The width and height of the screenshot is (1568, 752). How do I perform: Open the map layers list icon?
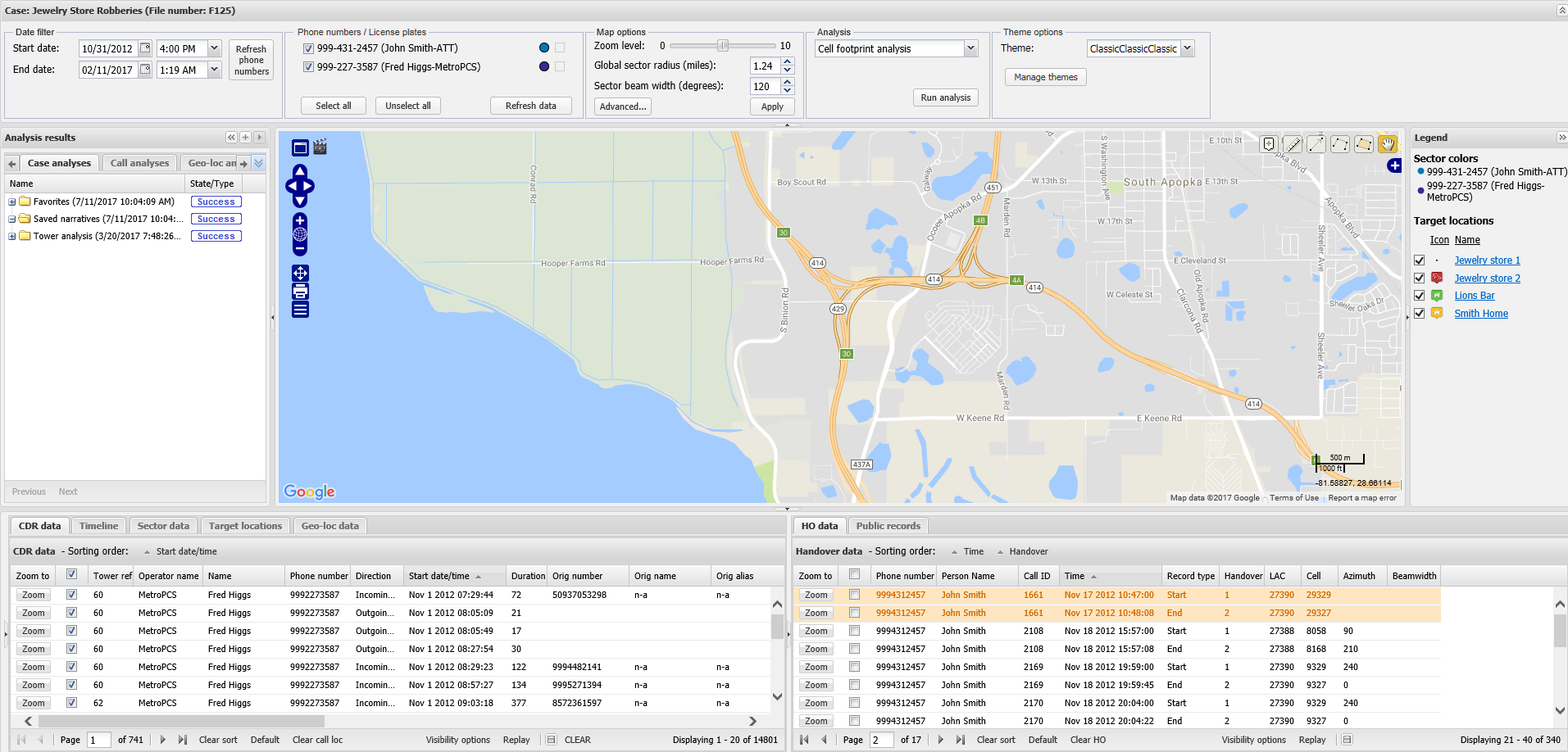300,310
